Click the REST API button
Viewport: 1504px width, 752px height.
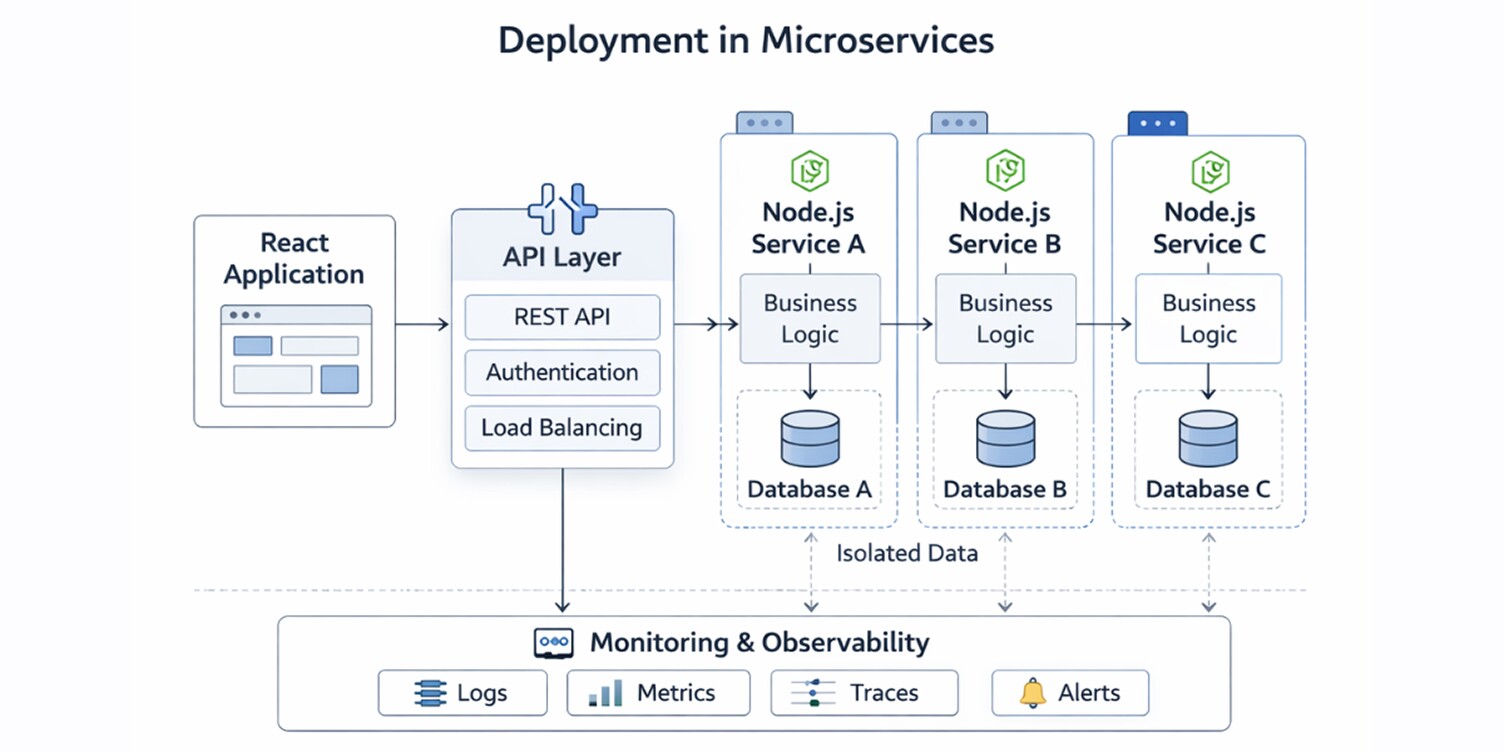(x=562, y=317)
